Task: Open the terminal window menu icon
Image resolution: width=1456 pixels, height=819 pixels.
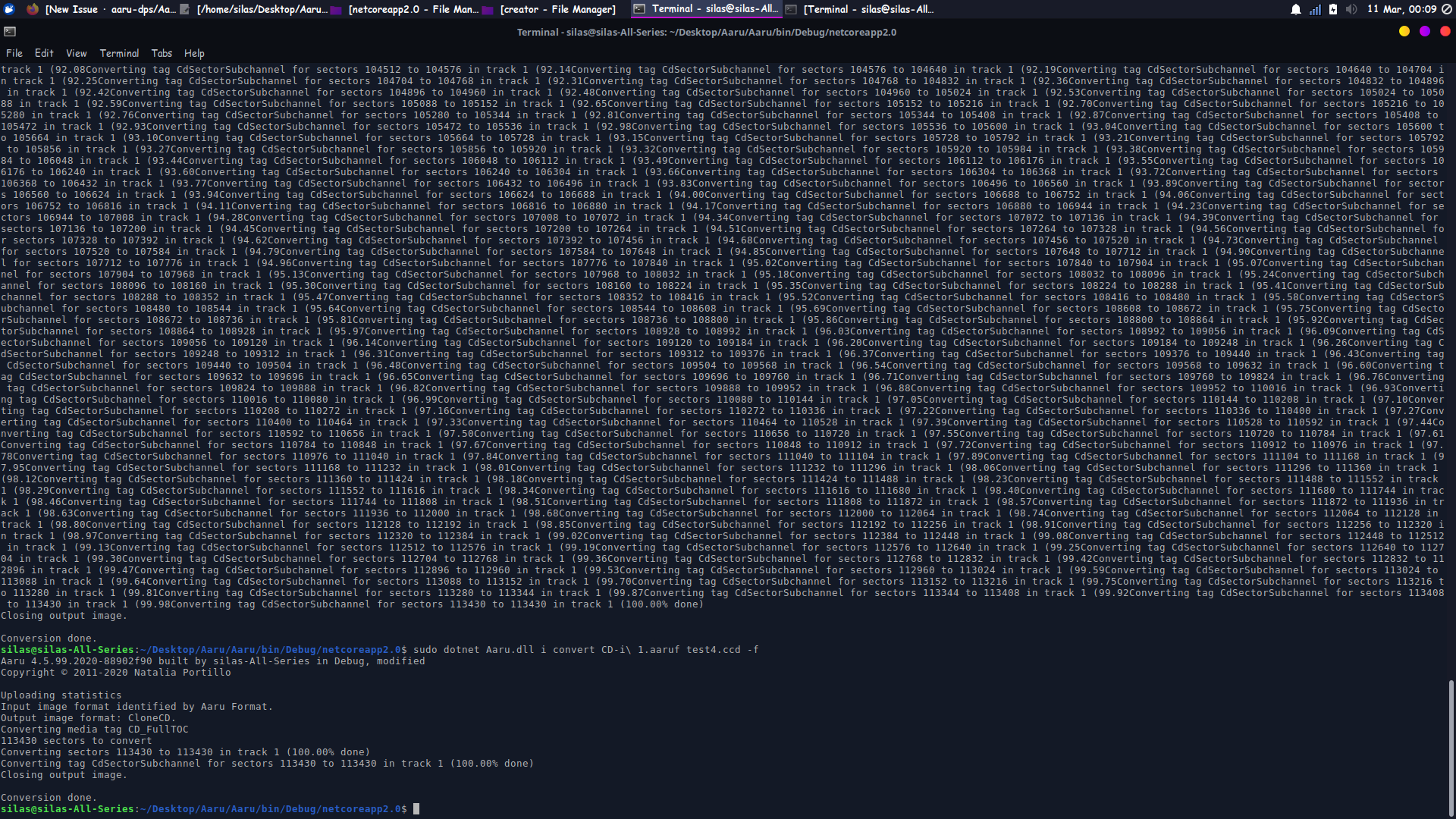Action: [10, 31]
